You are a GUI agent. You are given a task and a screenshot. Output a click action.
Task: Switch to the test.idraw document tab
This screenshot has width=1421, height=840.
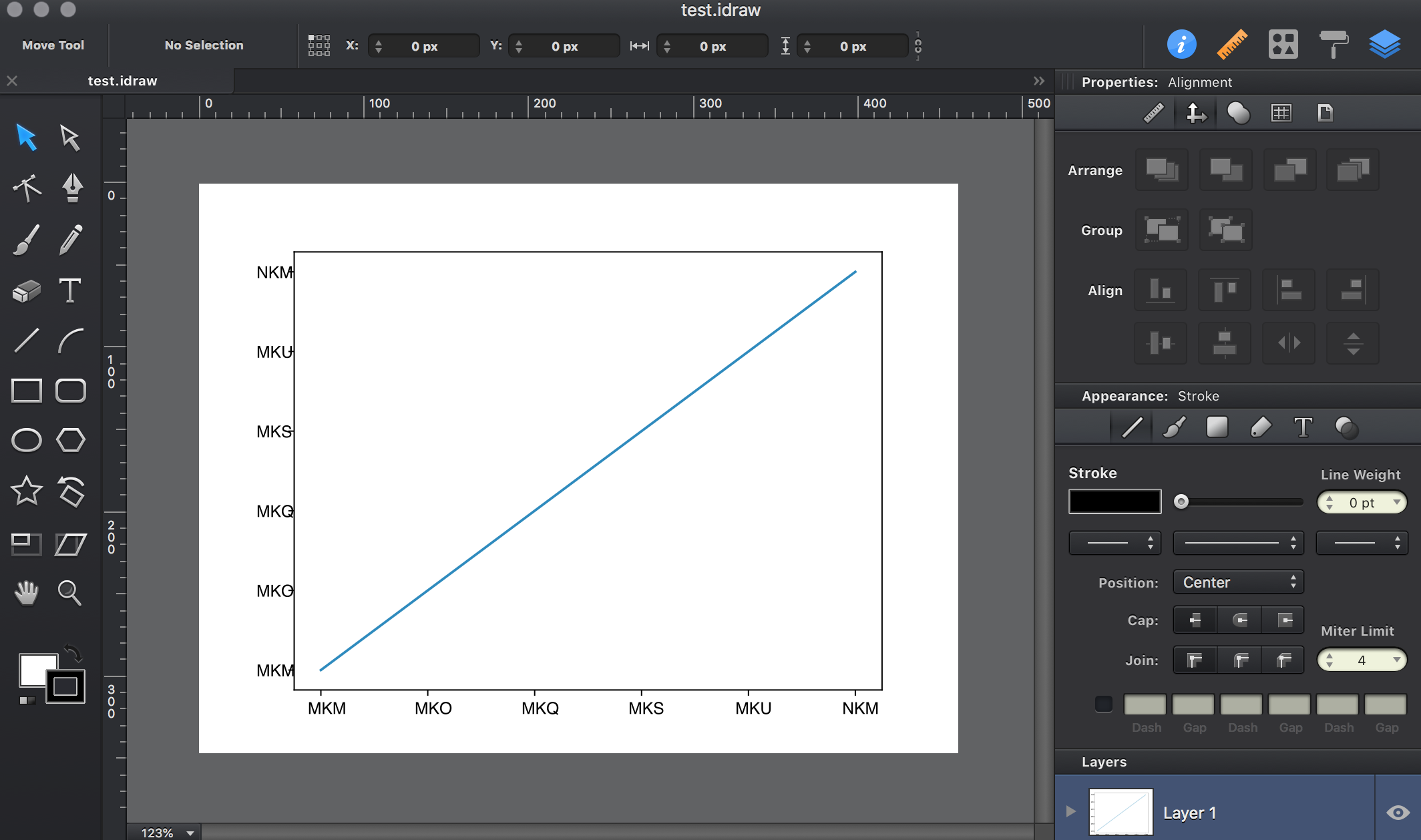[x=122, y=81]
